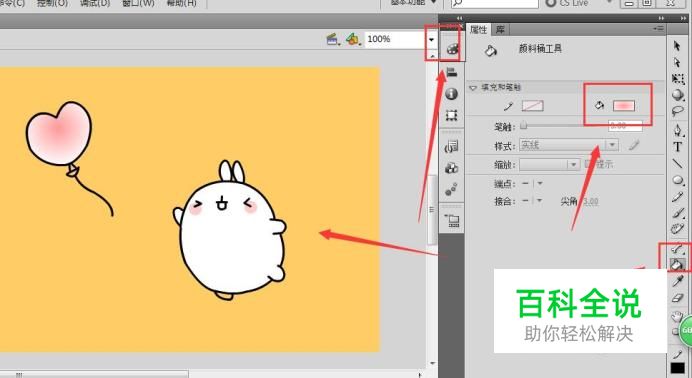Open the 100% zoom level dropdown arrow
692x378 pixels.
click(431, 40)
